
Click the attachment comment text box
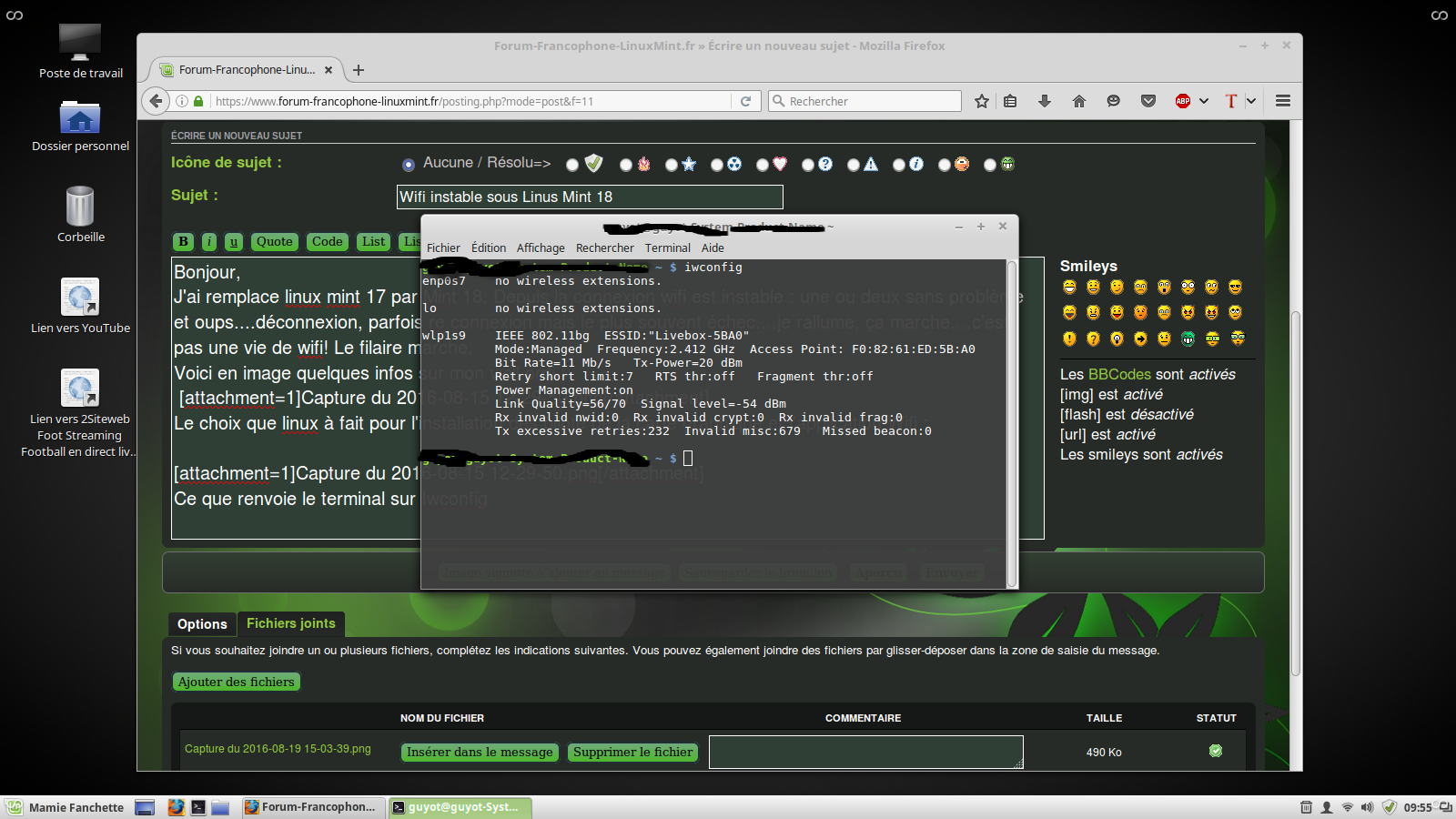tap(866, 752)
